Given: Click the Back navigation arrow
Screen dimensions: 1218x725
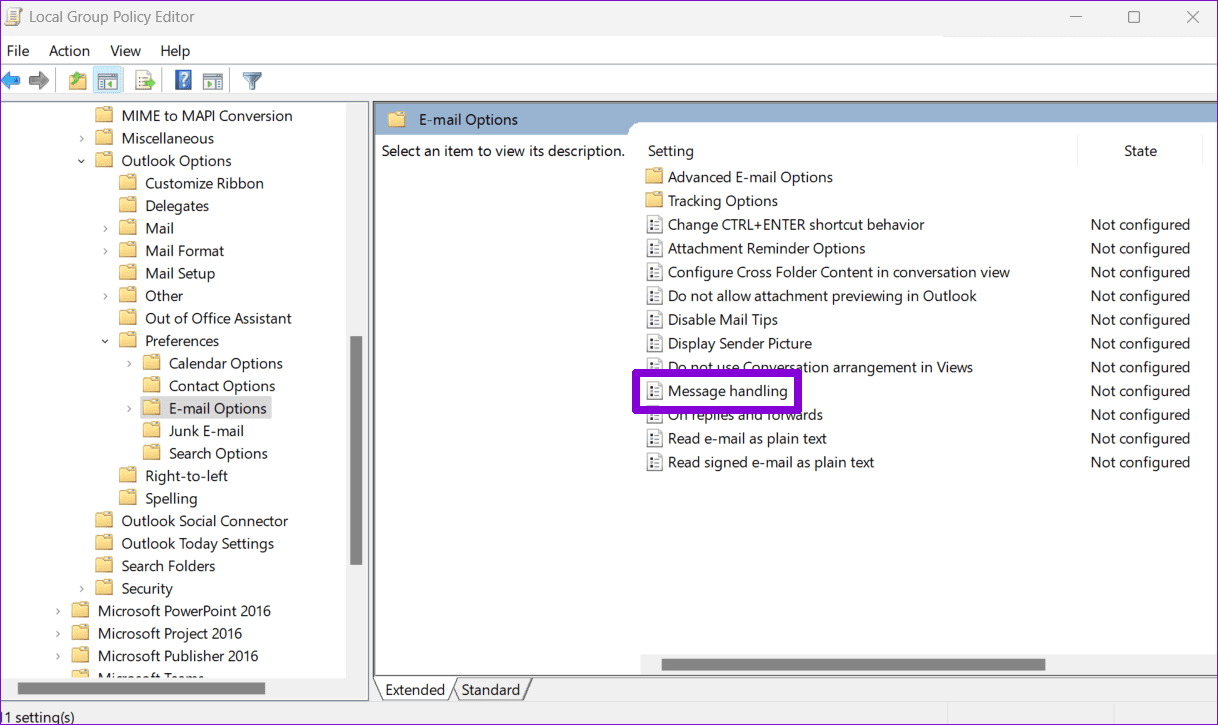Looking at the screenshot, I should pos(11,80).
